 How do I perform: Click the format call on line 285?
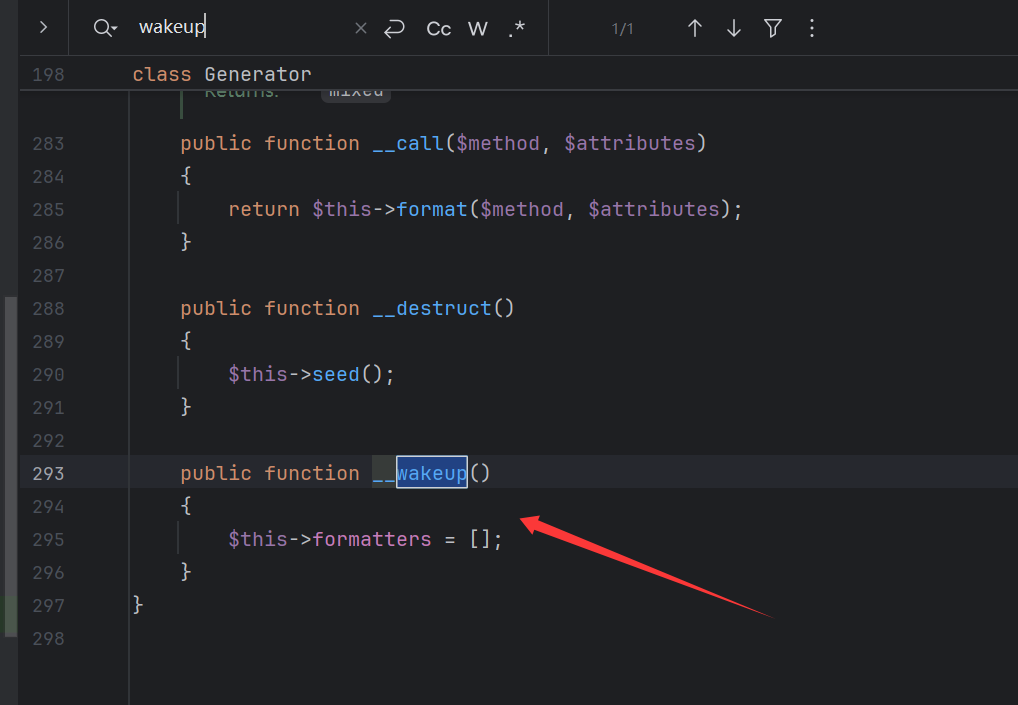432,209
